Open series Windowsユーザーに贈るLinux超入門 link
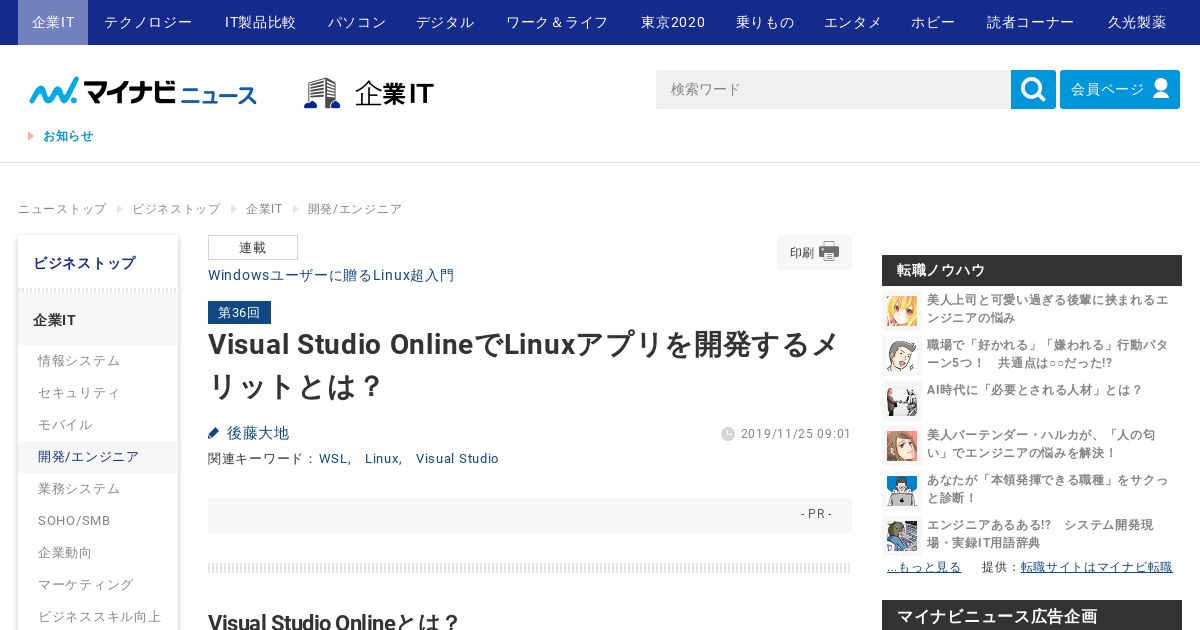The image size is (1200, 630). [331, 275]
